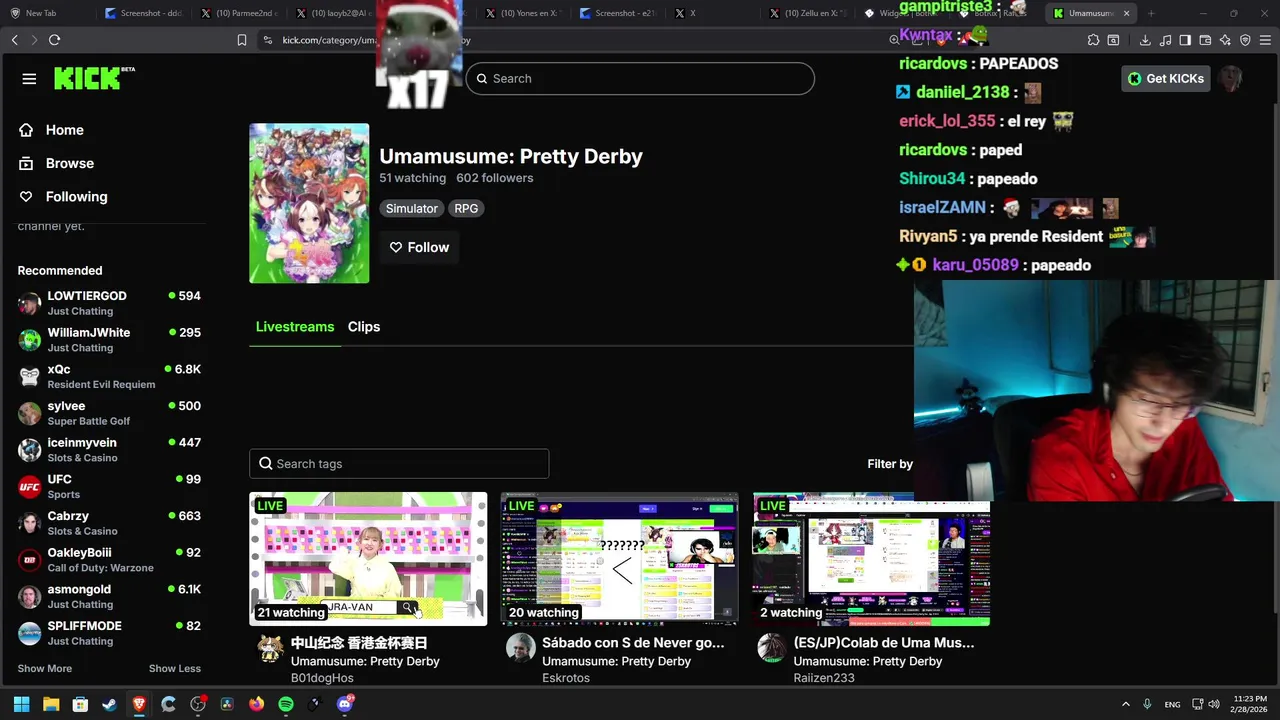Viewport: 1280px width, 720px height.
Task: Open the Filter by dropdown
Action: pyautogui.click(x=890, y=464)
